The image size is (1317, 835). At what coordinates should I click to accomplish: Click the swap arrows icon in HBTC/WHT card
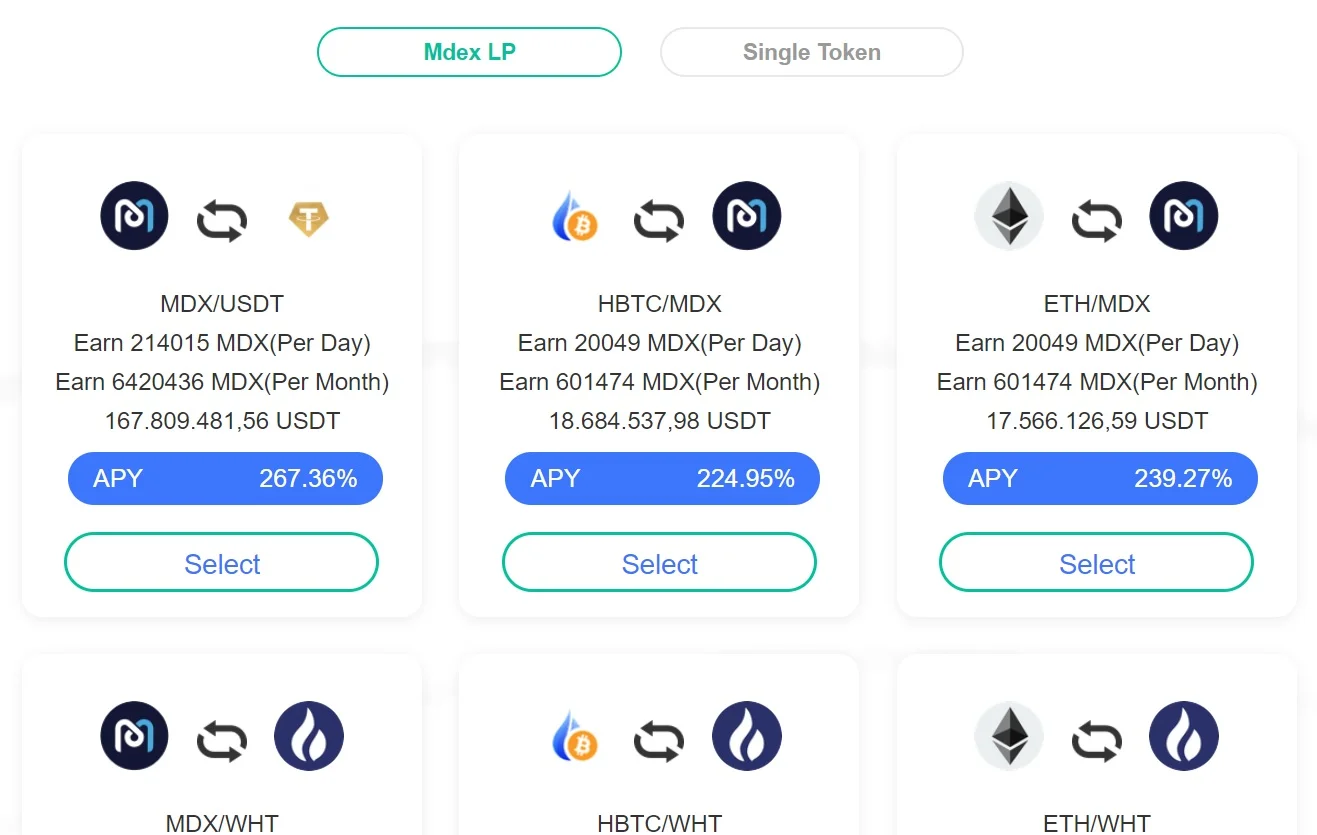pyautogui.click(x=659, y=740)
